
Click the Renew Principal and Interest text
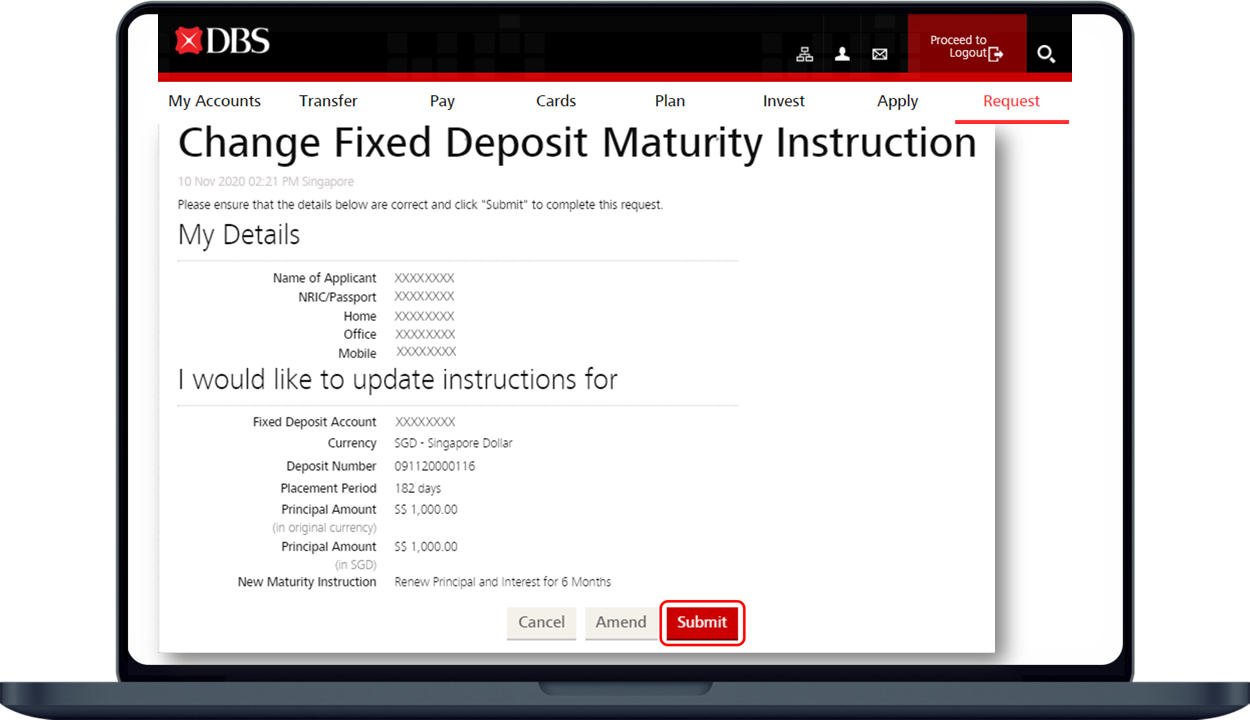click(502, 582)
